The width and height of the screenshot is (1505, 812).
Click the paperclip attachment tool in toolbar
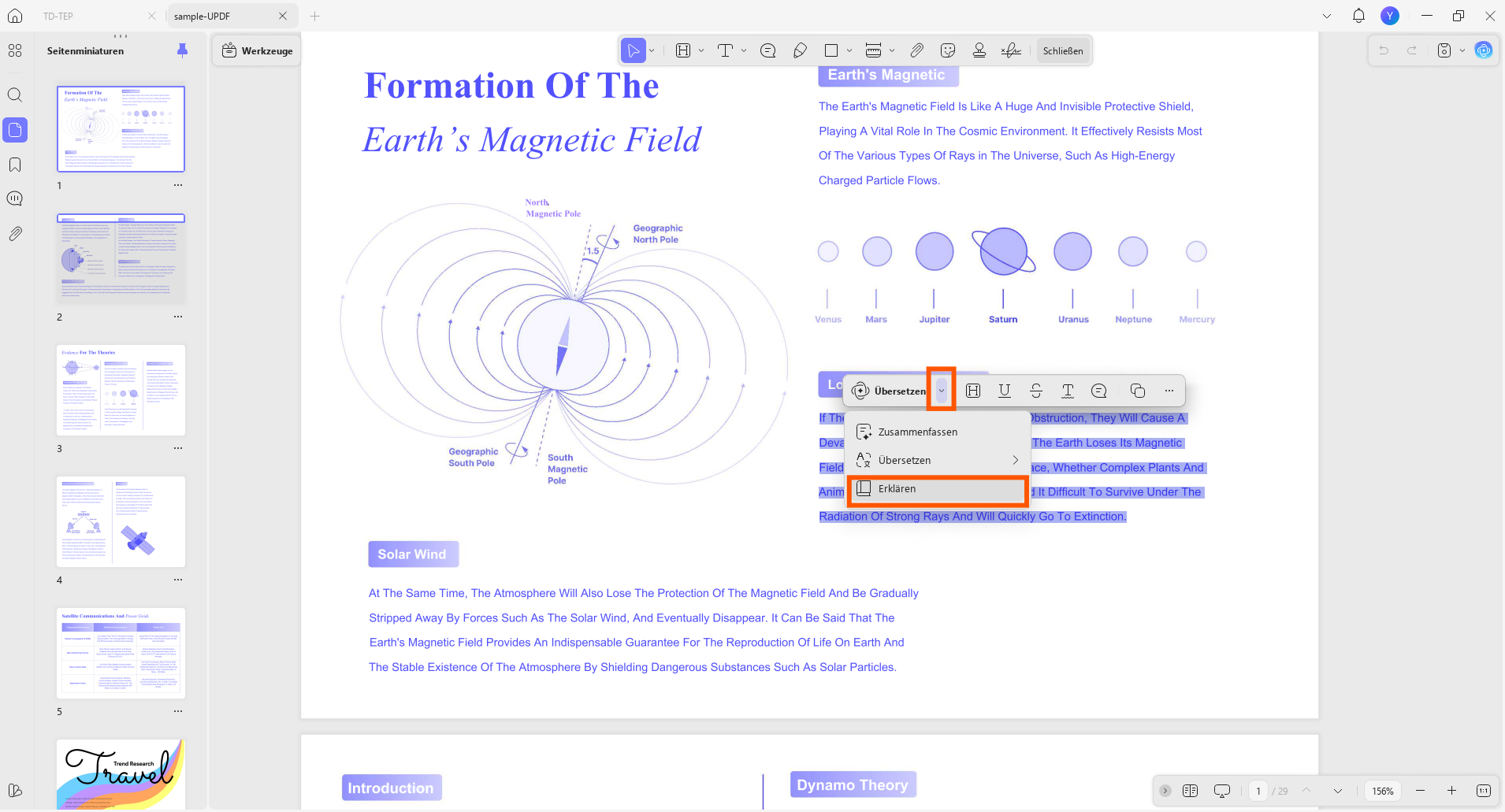point(916,50)
